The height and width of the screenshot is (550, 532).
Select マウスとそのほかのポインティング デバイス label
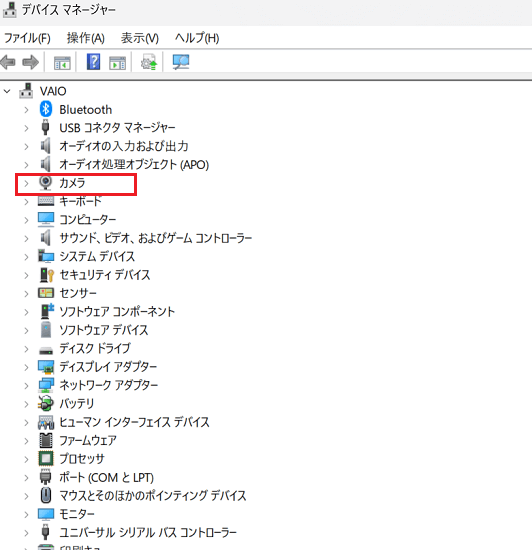click(x=153, y=495)
